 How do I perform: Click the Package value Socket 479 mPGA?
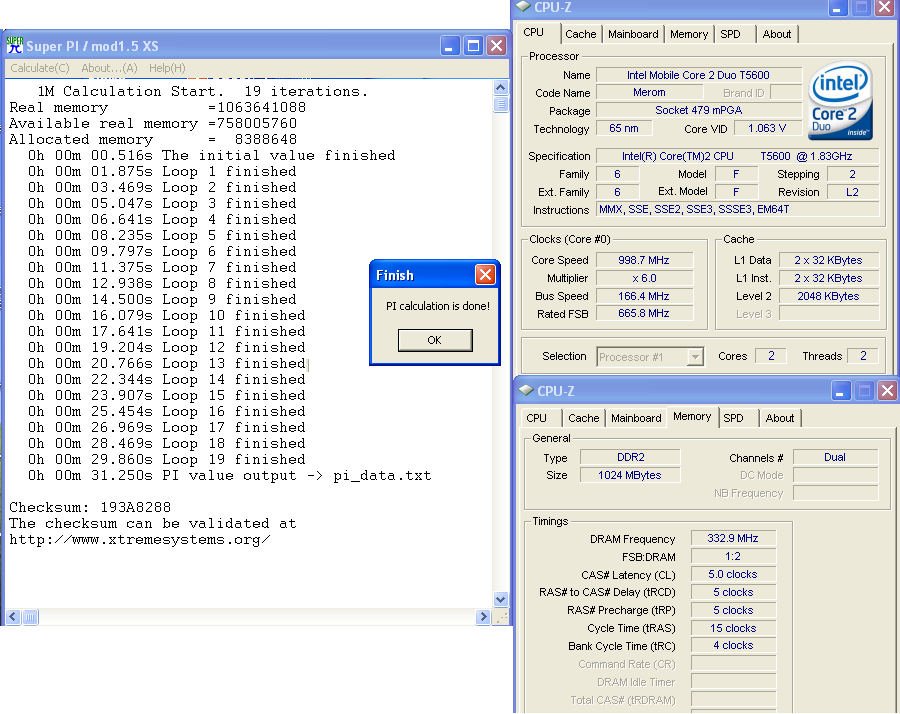(699, 110)
